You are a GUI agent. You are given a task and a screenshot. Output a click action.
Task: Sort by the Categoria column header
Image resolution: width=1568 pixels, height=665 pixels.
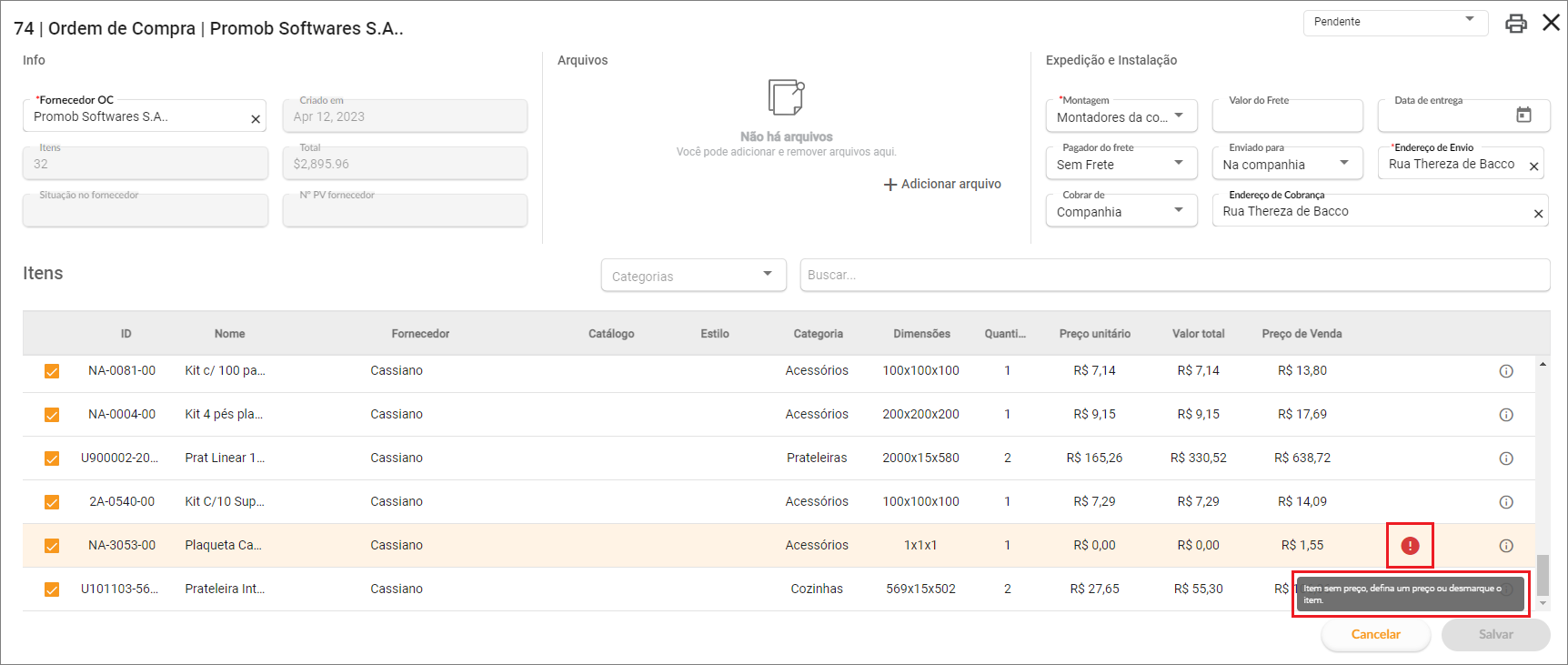click(x=819, y=334)
